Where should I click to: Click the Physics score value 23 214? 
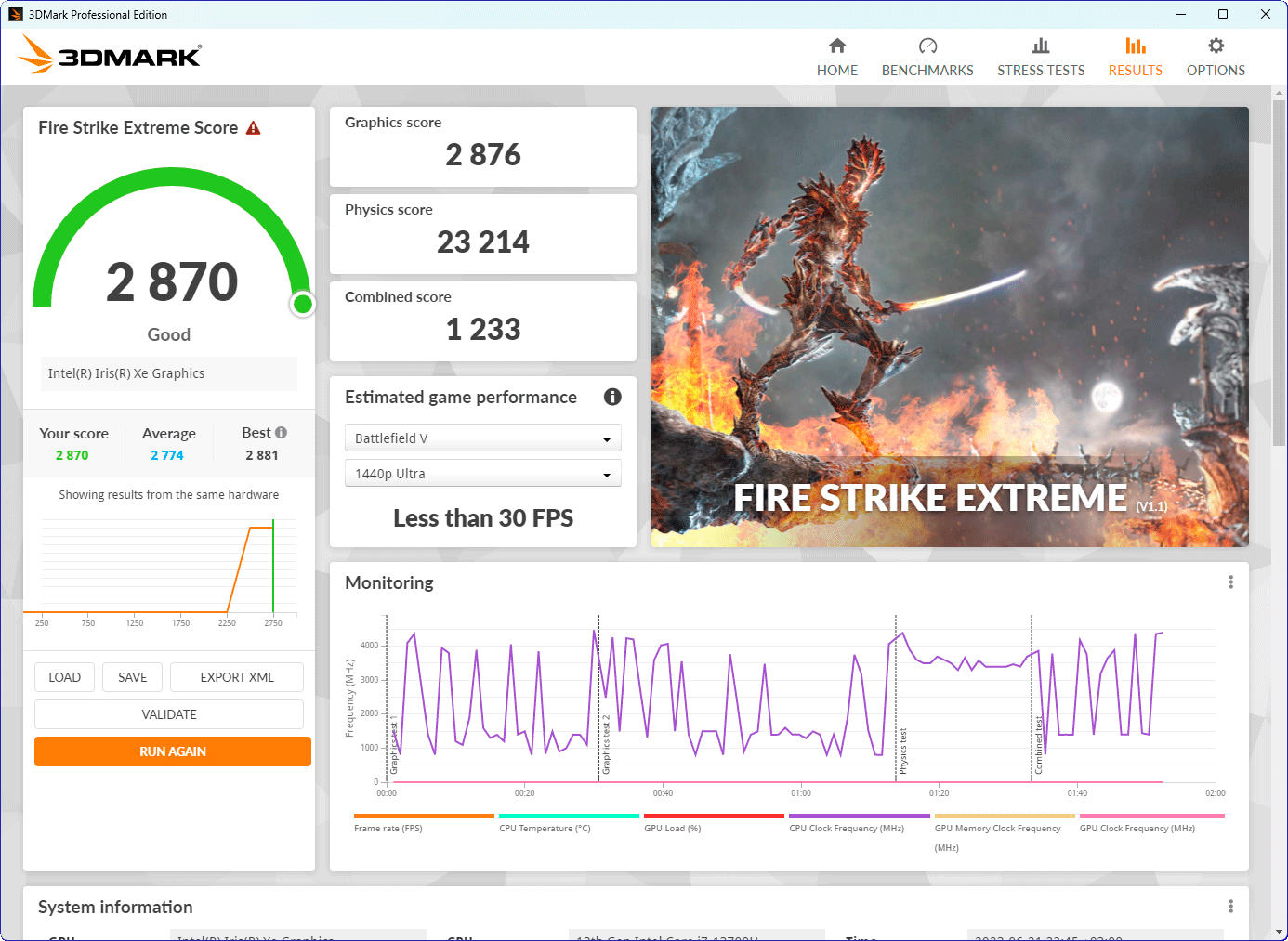483,242
